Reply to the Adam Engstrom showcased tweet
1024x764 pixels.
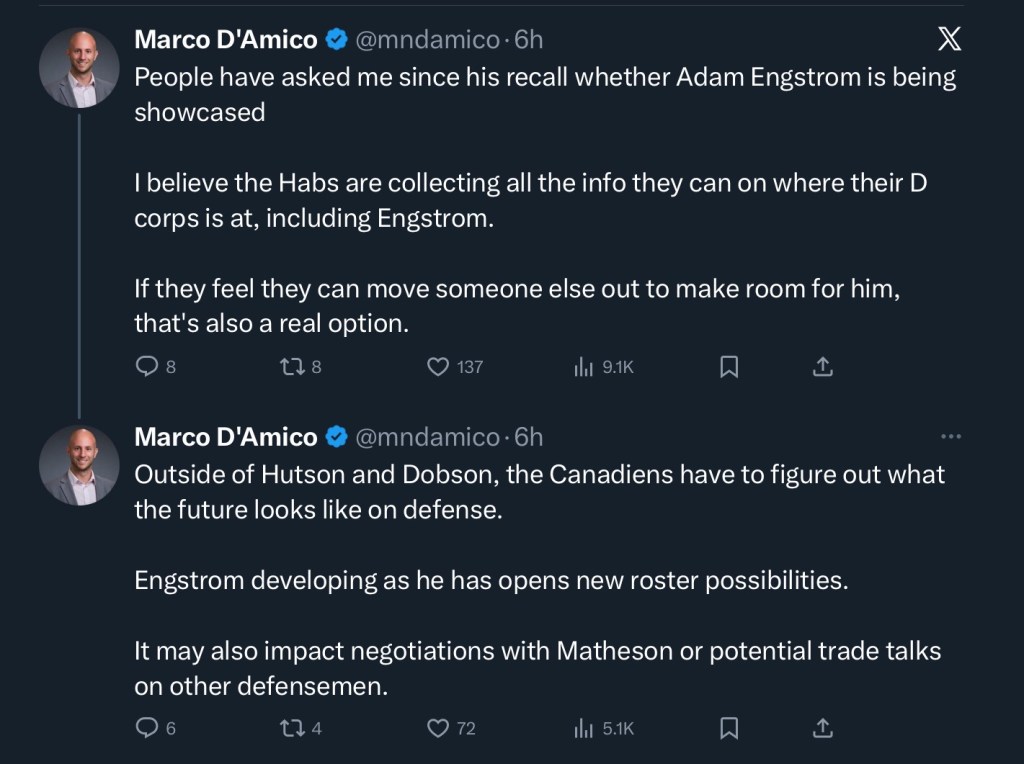coord(147,367)
